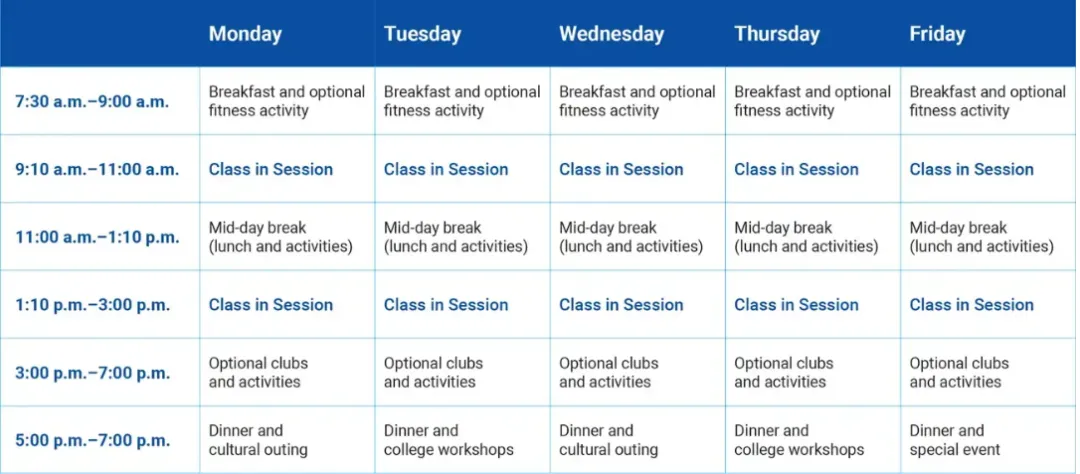Click Tuesday's Breakfast and optional fitness activity
This screenshot has height=474, width=1080.
coord(461,101)
